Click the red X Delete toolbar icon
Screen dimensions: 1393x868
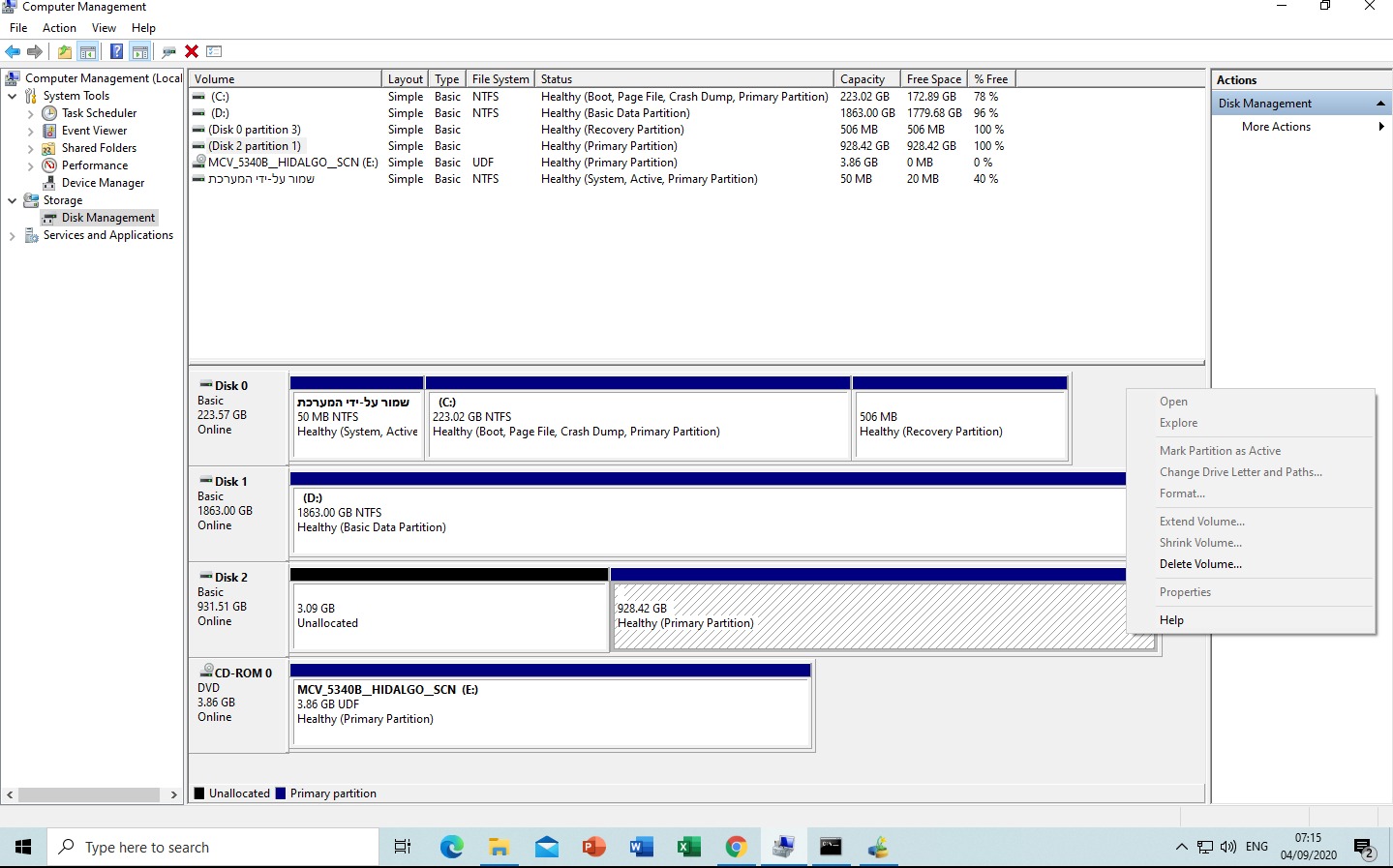(x=192, y=51)
